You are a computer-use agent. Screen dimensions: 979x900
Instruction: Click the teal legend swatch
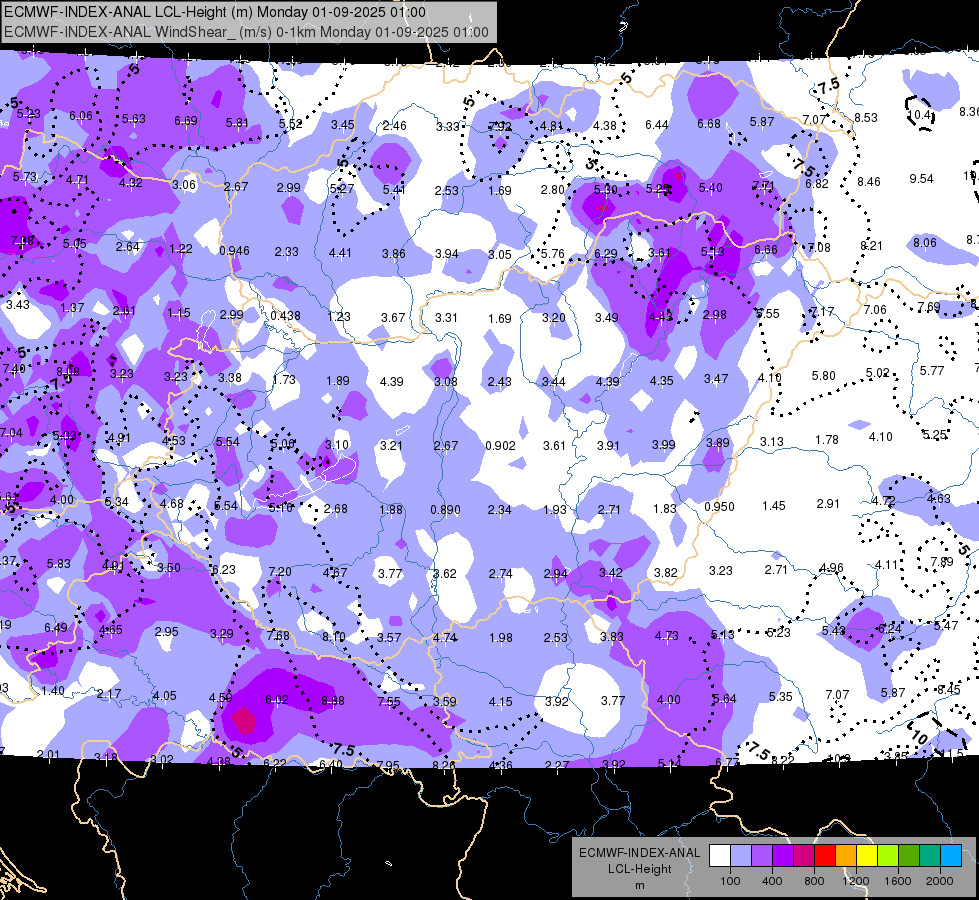click(x=930, y=855)
